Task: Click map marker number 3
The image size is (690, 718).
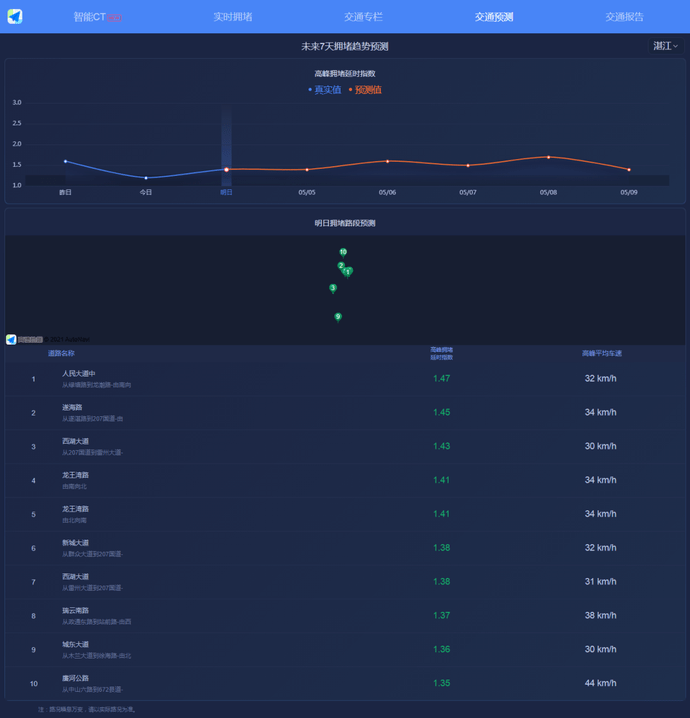Action: pyautogui.click(x=333, y=288)
